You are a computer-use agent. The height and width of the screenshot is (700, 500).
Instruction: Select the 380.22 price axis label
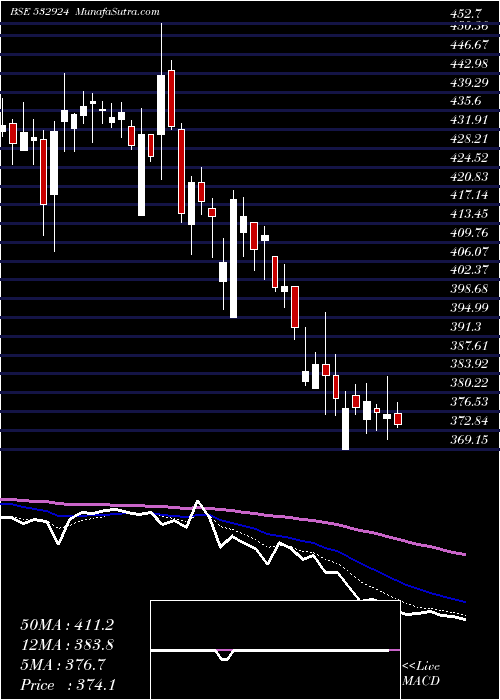[x=468, y=383]
